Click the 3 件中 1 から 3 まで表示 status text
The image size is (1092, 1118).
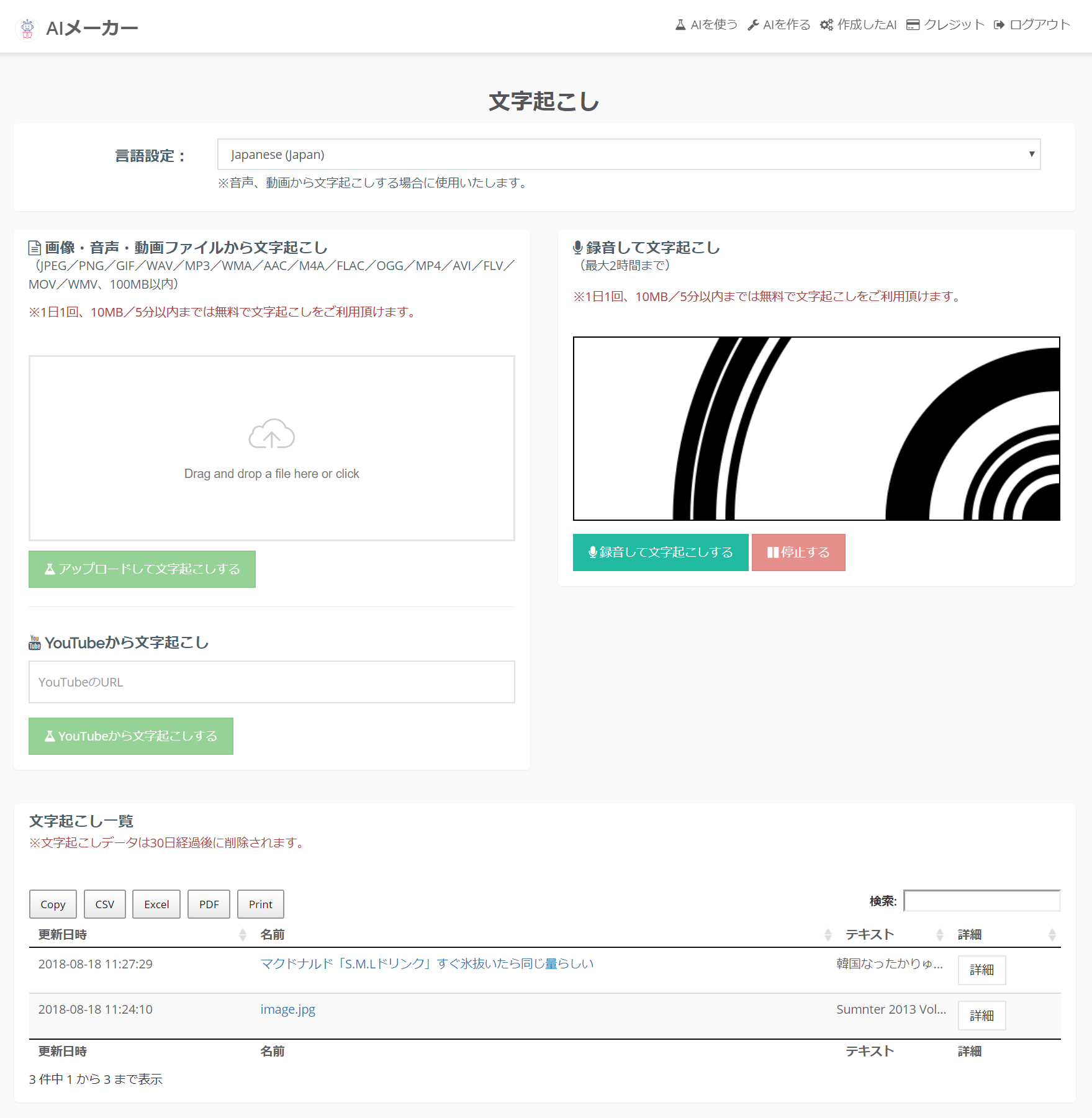click(96, 1080)
